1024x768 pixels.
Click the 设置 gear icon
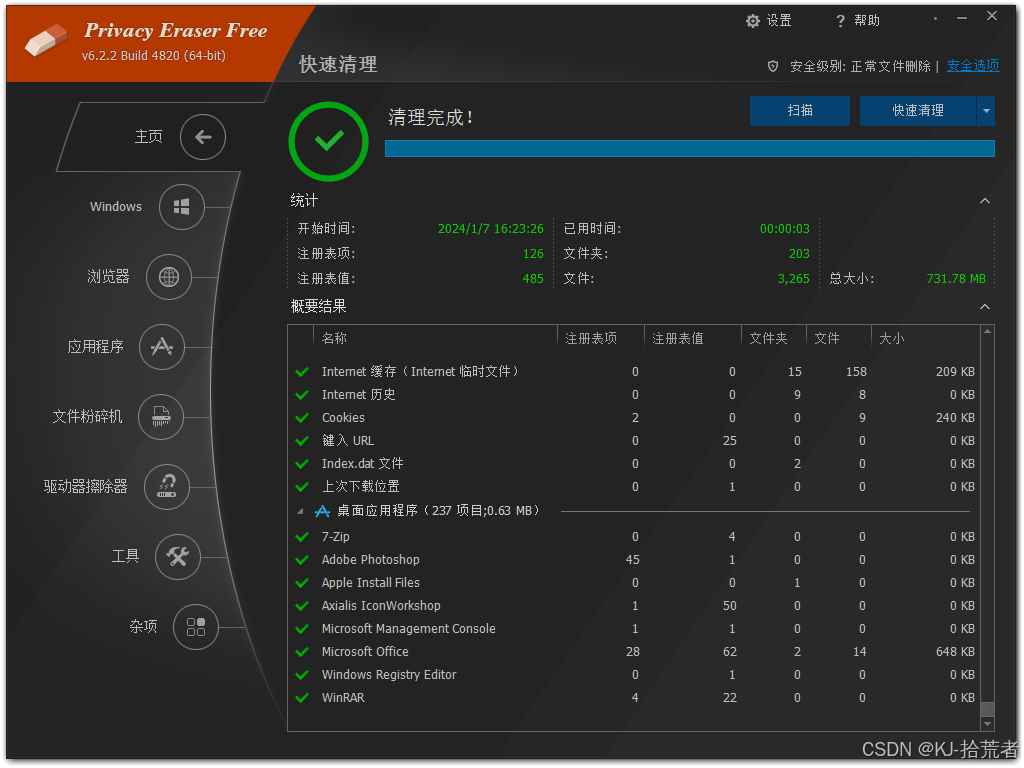[753, 21]
